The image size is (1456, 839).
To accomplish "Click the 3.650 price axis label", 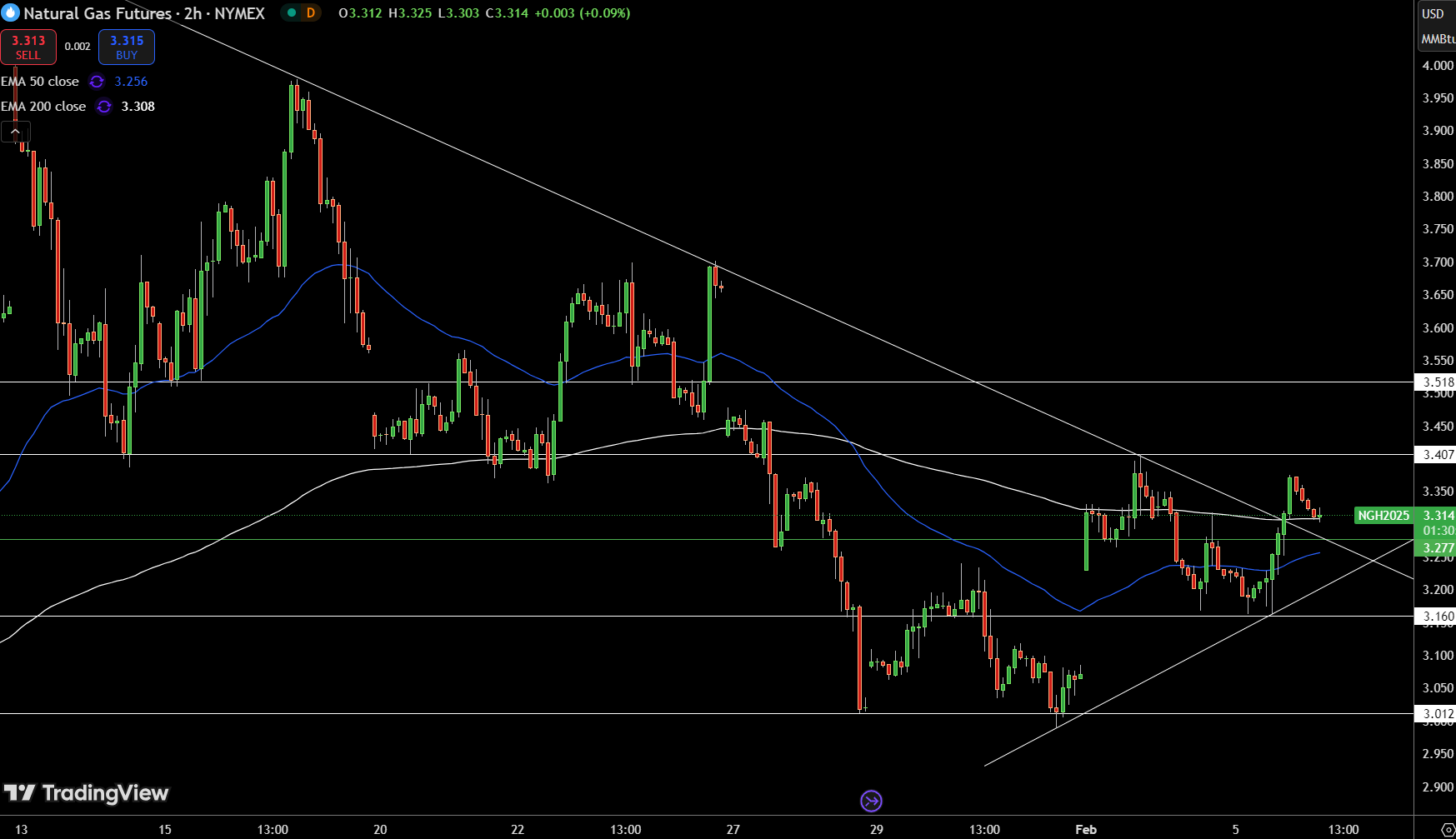I will coord(1438,295).
